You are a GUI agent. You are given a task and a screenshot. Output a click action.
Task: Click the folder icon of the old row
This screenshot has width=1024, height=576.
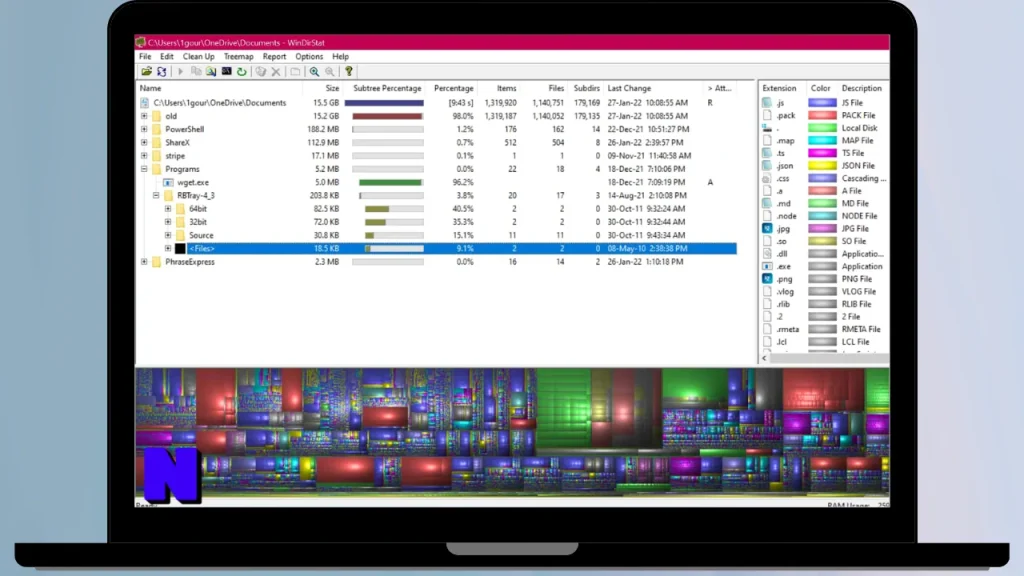[157, 116]
